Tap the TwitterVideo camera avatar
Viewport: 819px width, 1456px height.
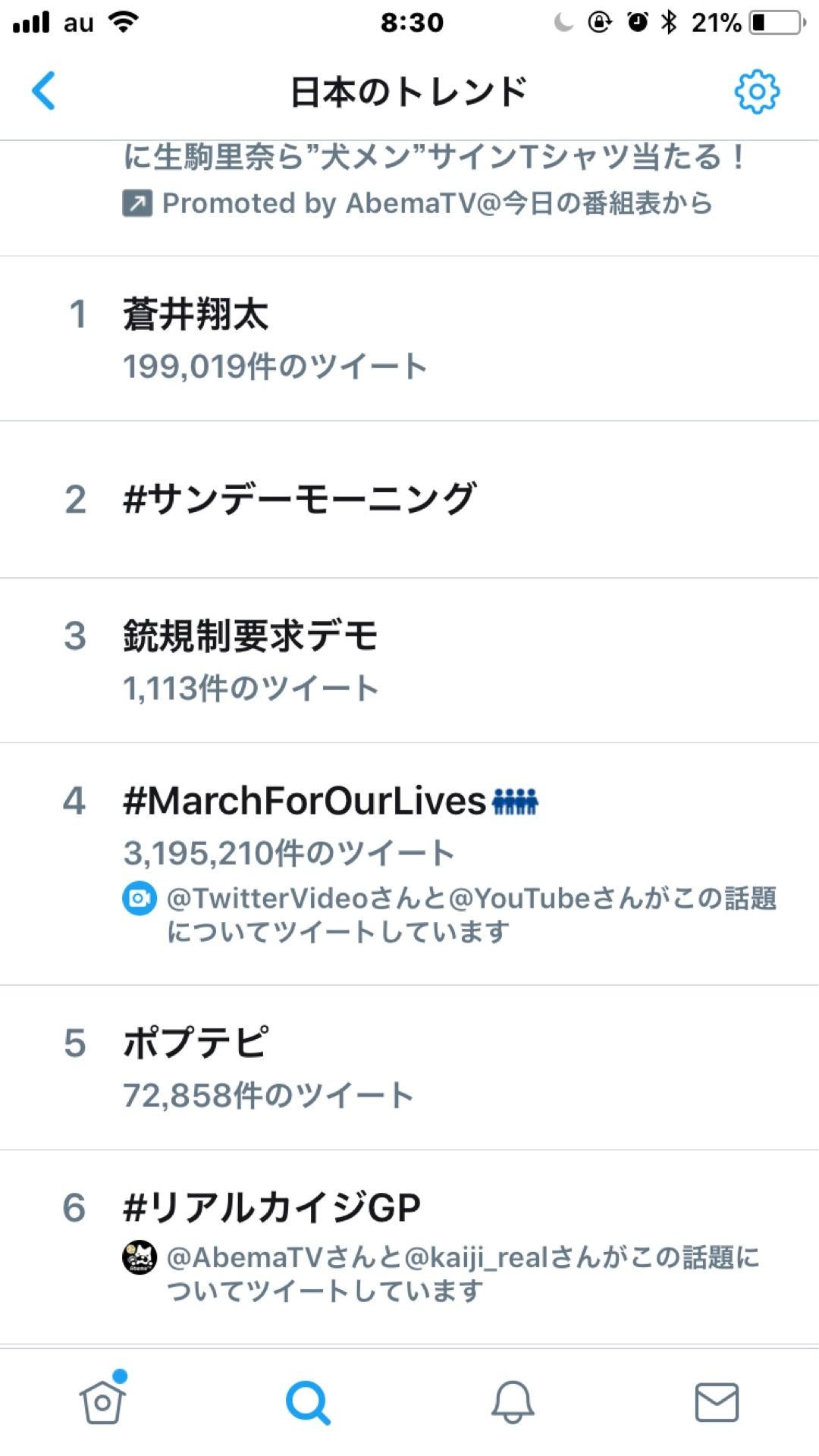click(140, 899)
